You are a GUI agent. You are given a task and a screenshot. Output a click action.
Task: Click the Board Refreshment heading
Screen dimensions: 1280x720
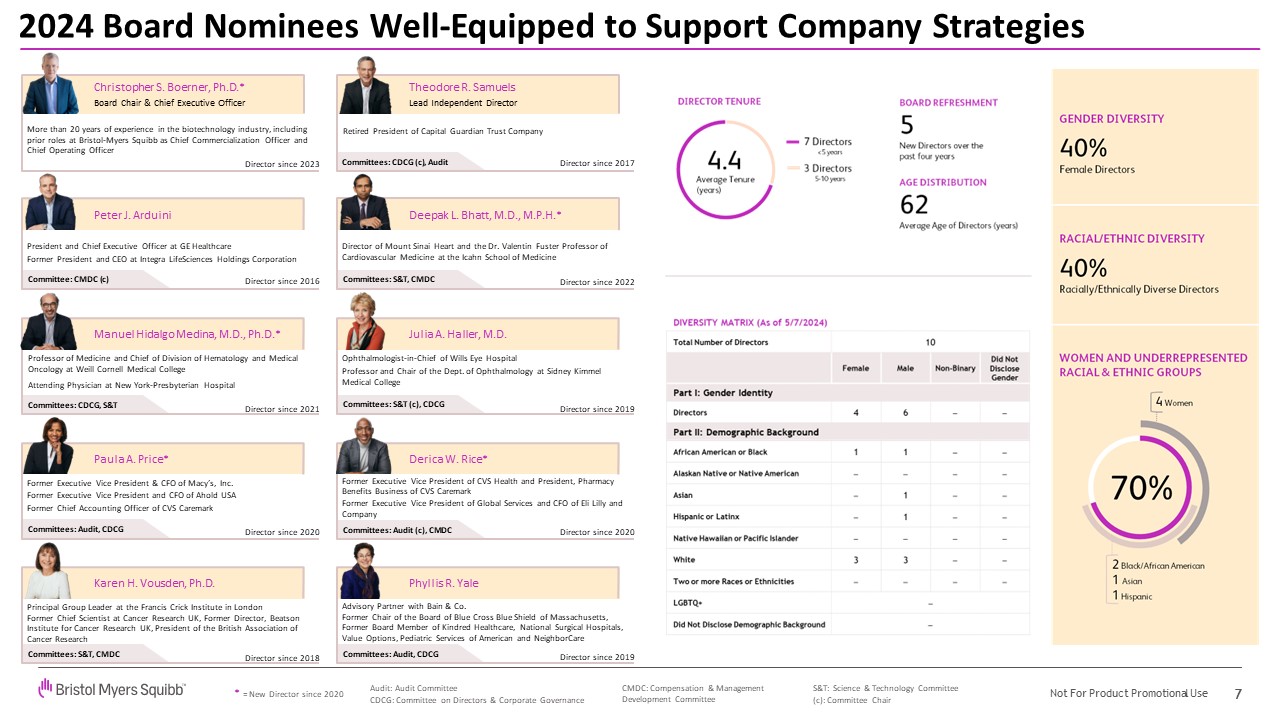(x=948, y=102)
